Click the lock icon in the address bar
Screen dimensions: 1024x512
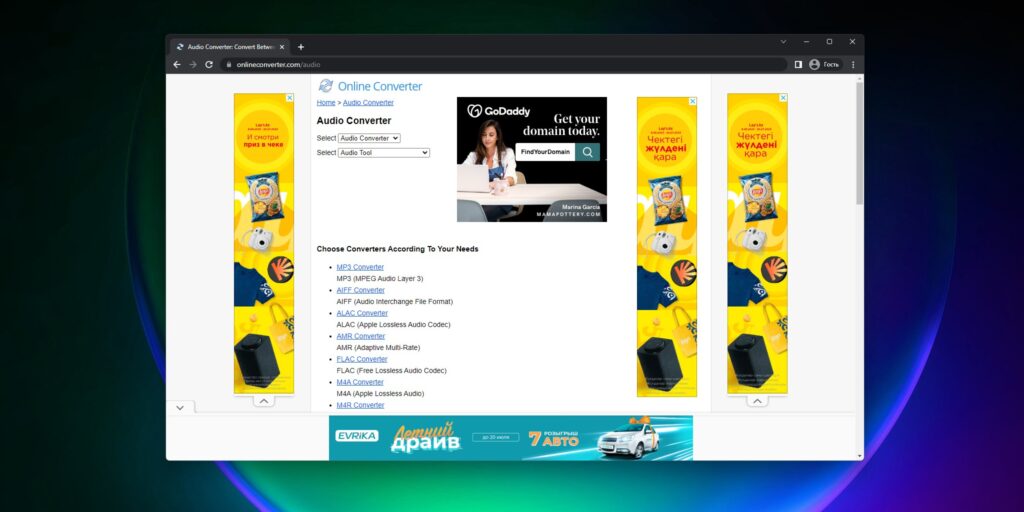229,65
